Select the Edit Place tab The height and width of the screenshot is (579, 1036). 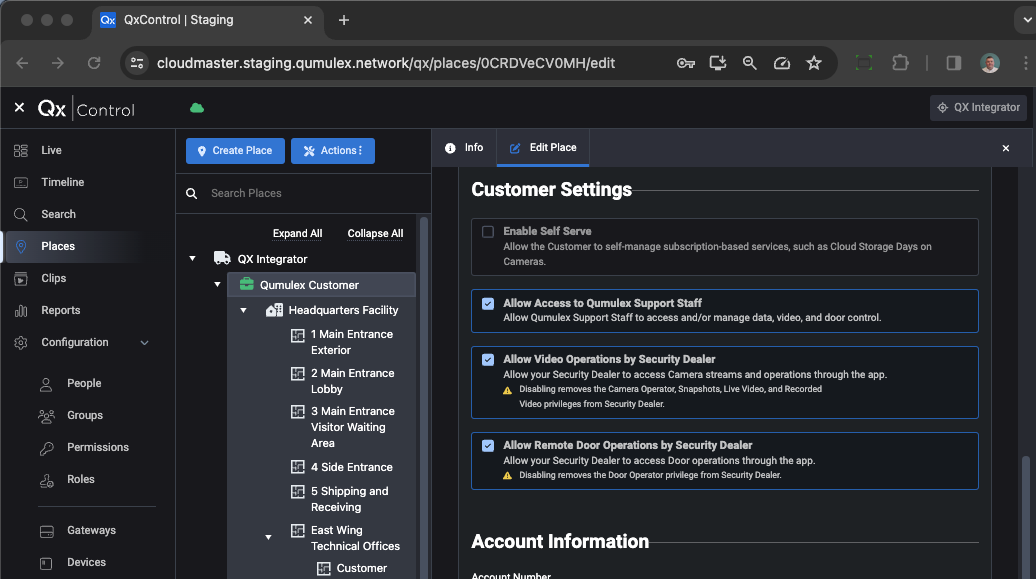[x=543, y=147]
